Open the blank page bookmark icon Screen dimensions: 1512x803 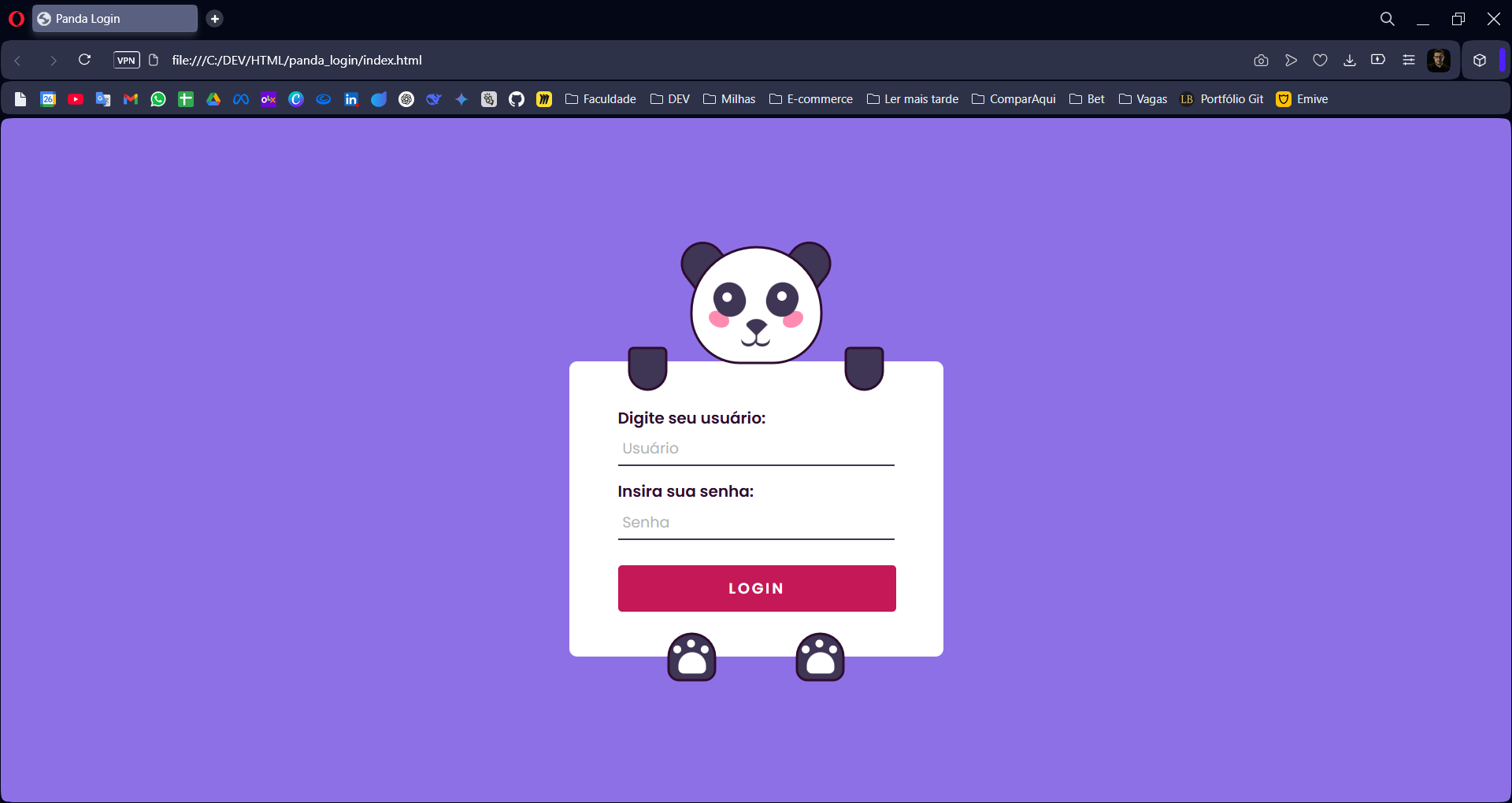coord(20,99)
